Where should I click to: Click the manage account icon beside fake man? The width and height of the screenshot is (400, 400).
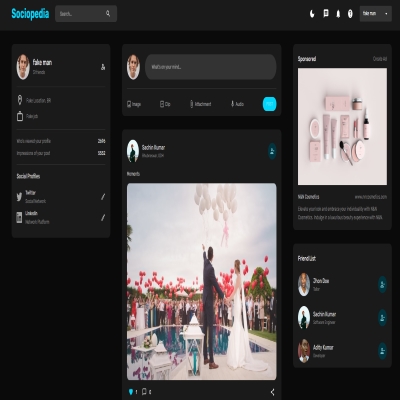(x=103, y=67)
